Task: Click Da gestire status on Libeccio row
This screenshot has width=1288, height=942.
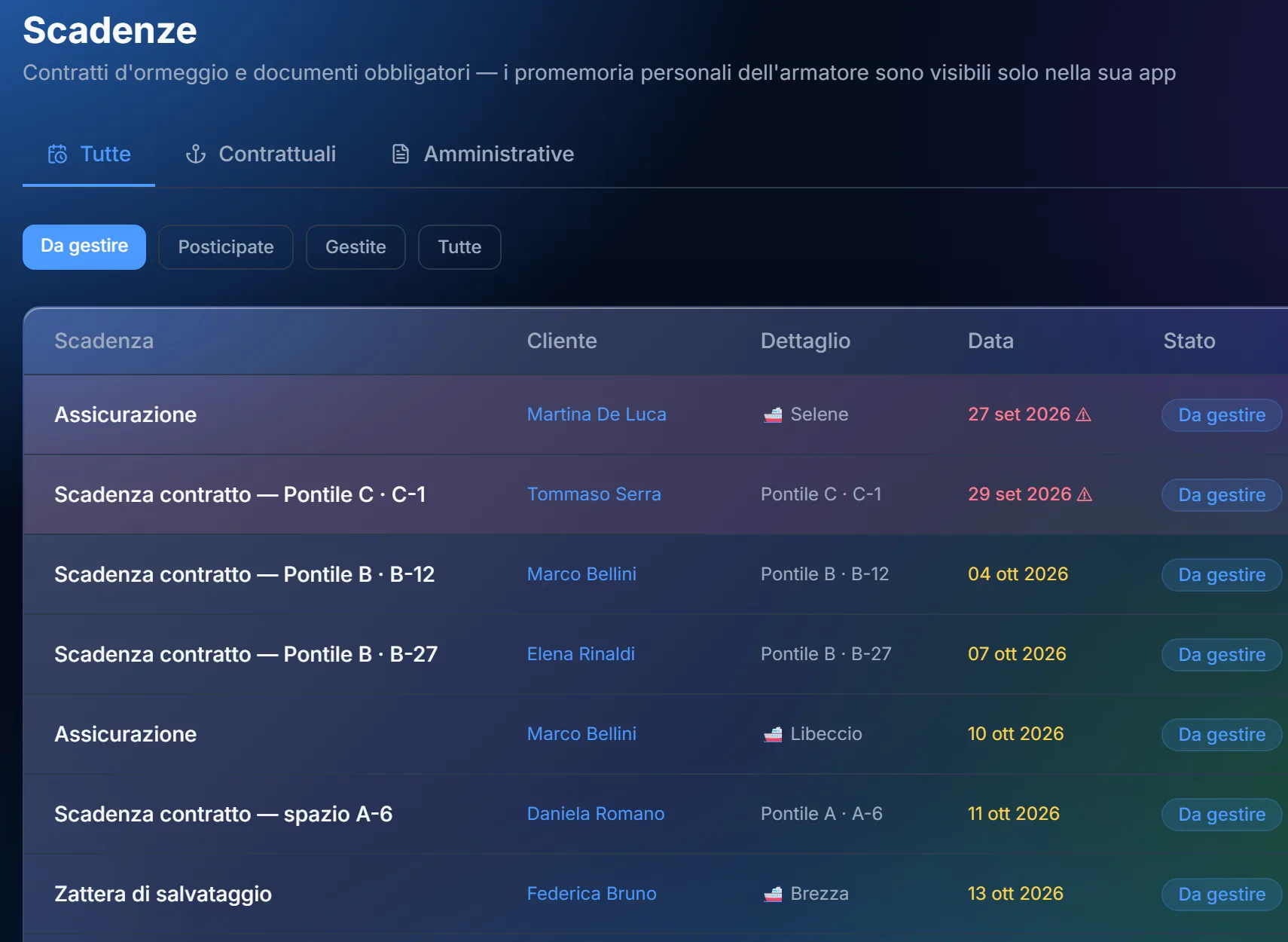Action: coord(1222,735)
